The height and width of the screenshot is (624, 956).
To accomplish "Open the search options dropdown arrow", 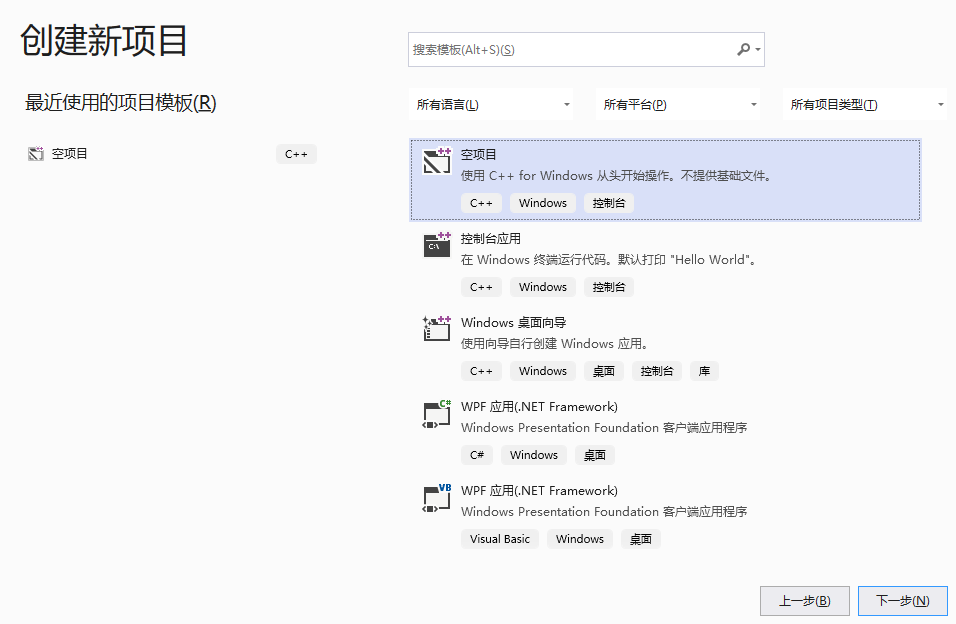I will click(758, 49).
